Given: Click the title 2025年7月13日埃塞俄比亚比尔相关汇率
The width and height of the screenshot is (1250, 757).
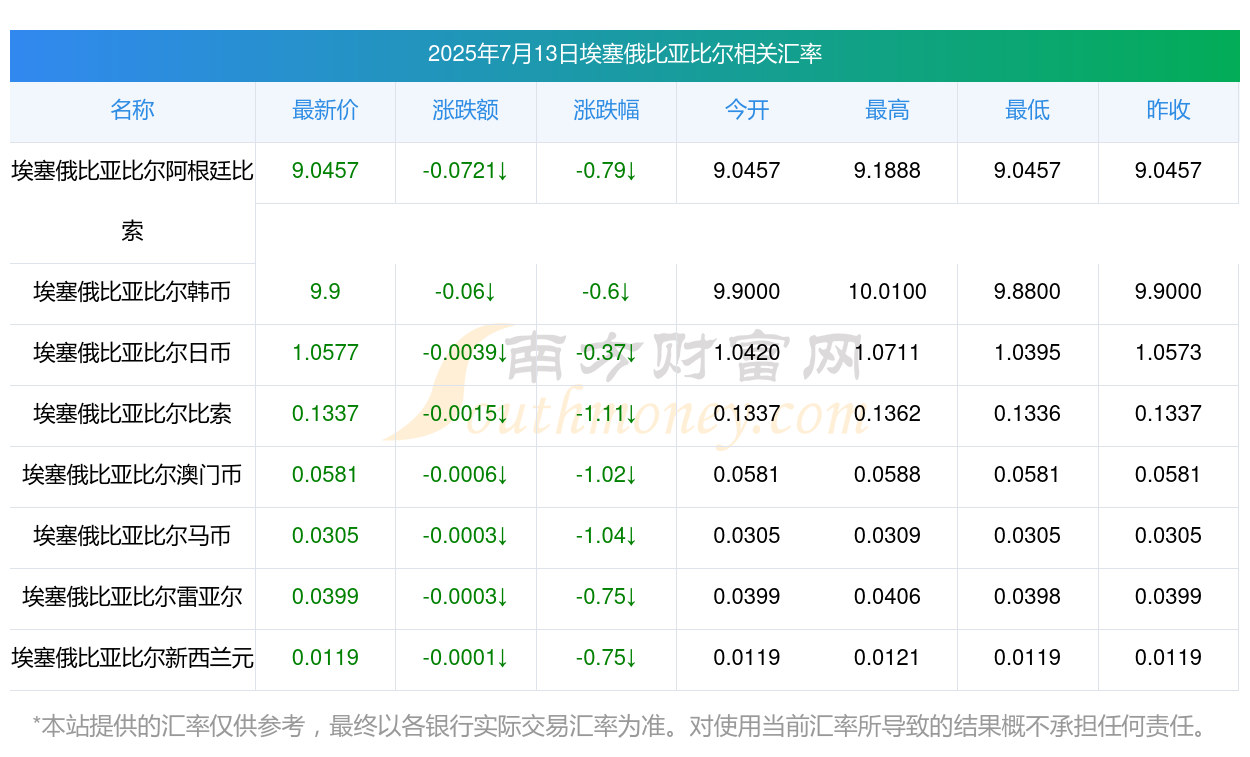Looking at the screenshot, I should click(x=625, y=54).
